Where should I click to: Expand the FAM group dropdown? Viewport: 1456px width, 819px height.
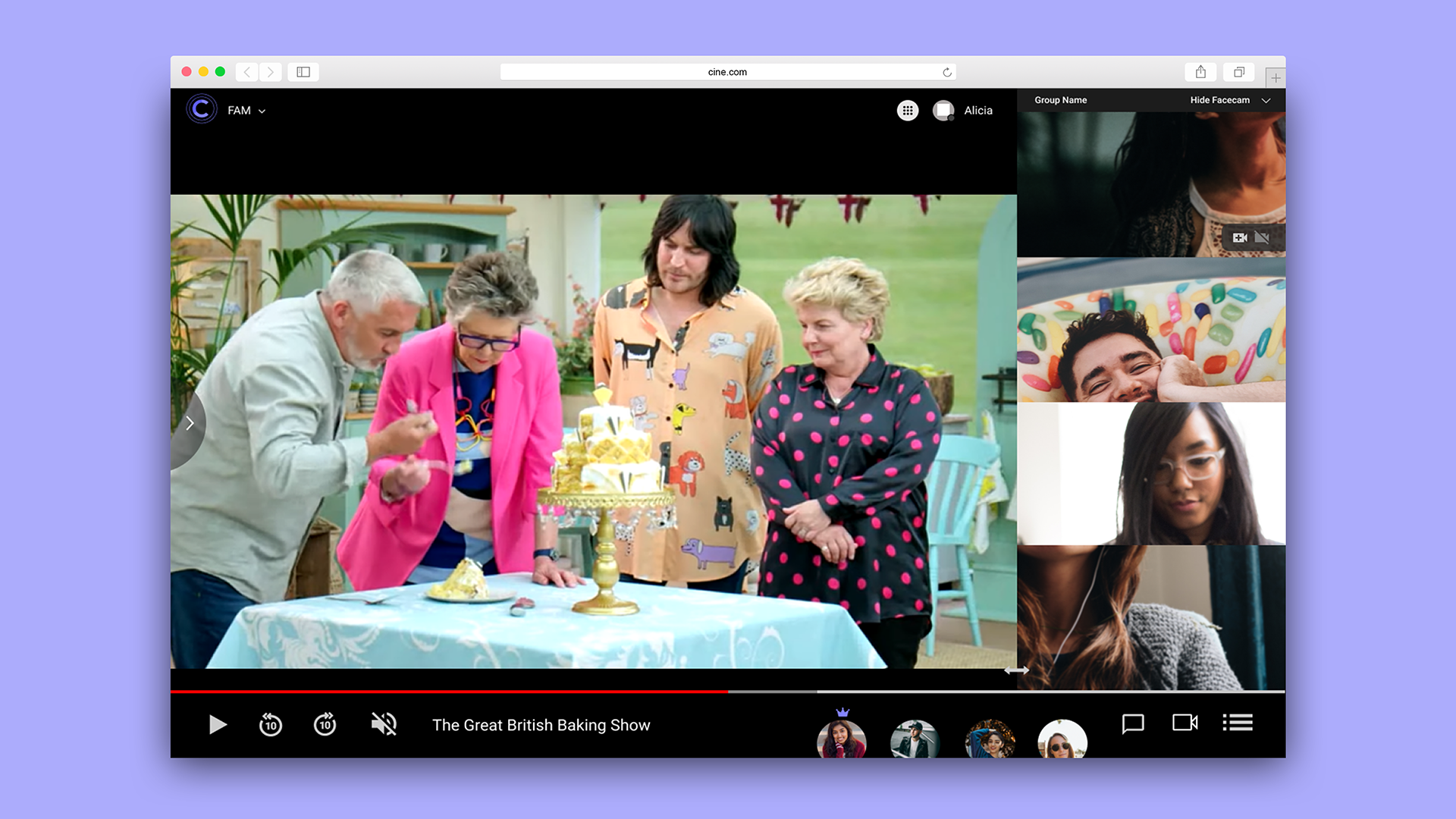[x=261, y=111]
